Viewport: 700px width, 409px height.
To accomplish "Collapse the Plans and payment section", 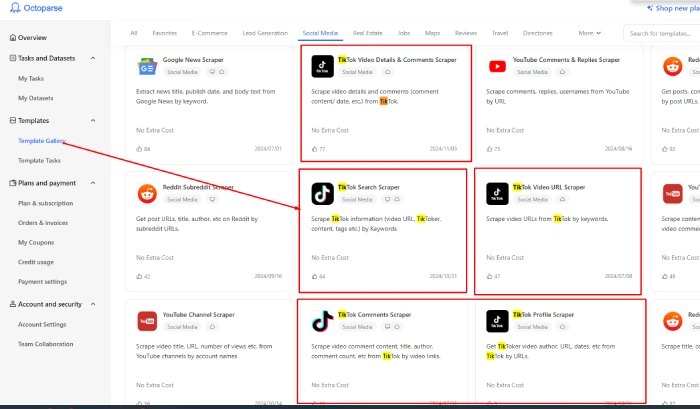I will [93, 183].
